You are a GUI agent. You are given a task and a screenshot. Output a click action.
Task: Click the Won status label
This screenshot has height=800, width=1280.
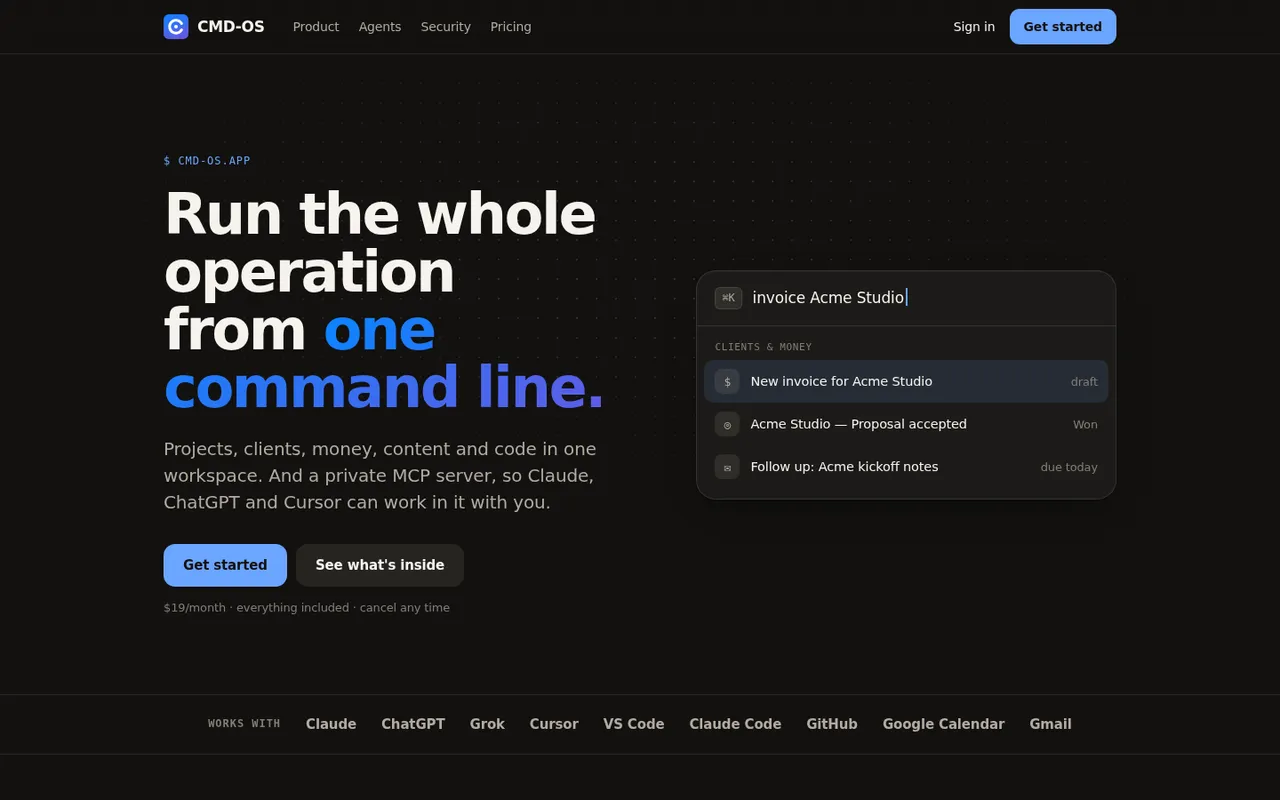1085,425
